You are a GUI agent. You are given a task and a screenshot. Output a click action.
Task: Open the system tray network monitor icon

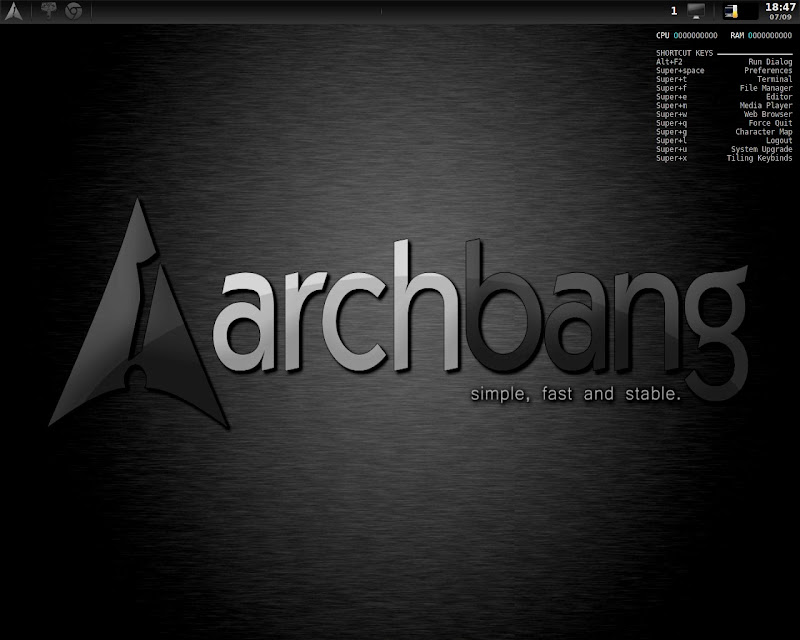pos(731,11)
